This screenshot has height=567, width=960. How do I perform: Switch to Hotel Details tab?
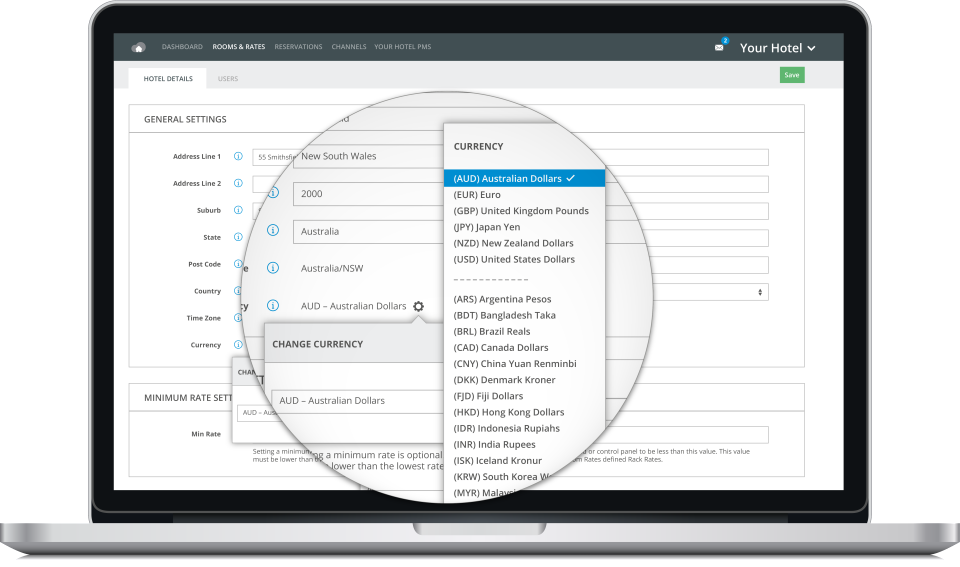168,78
